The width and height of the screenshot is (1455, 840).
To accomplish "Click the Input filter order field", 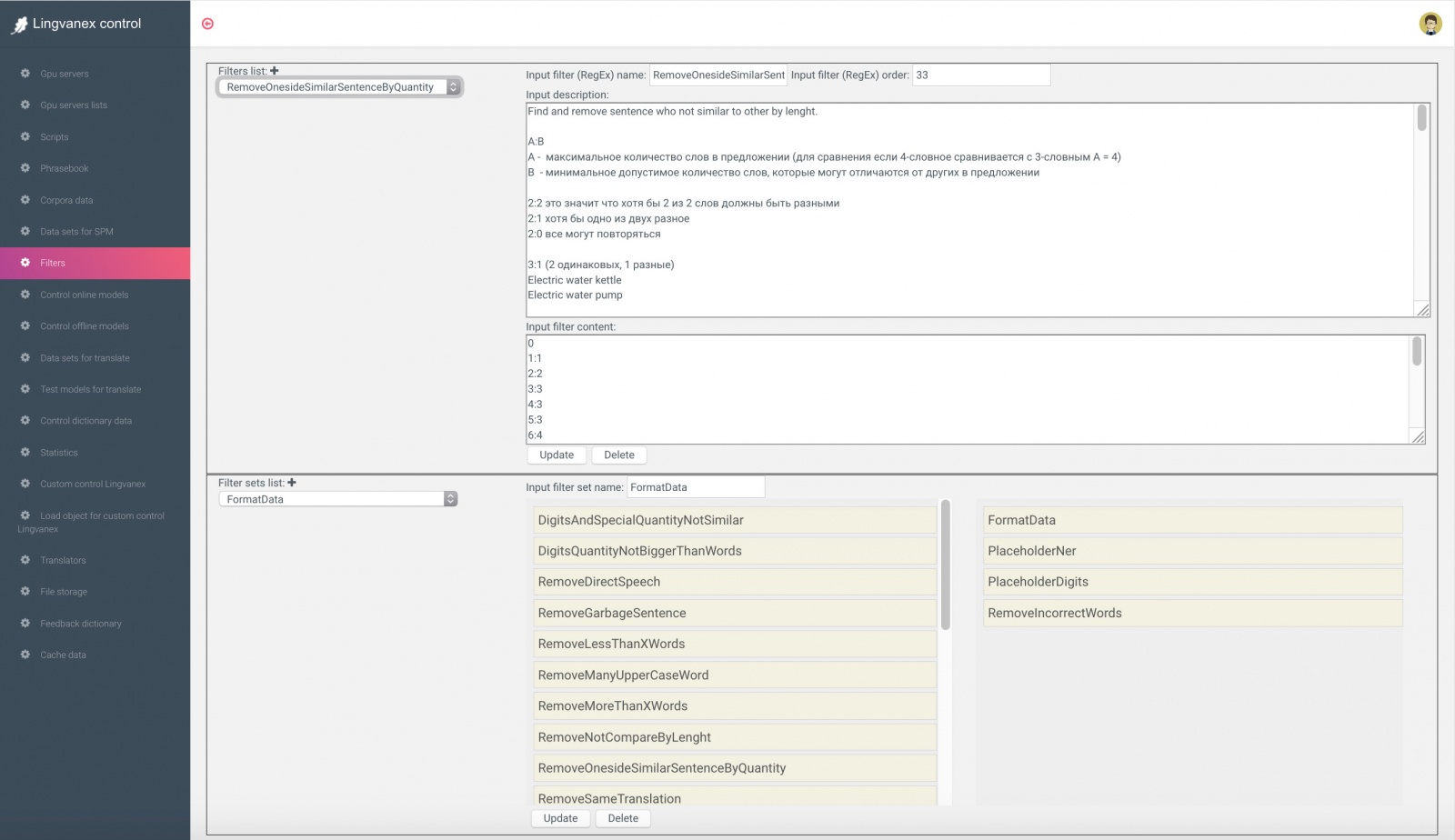I will [x=980, y=75].
